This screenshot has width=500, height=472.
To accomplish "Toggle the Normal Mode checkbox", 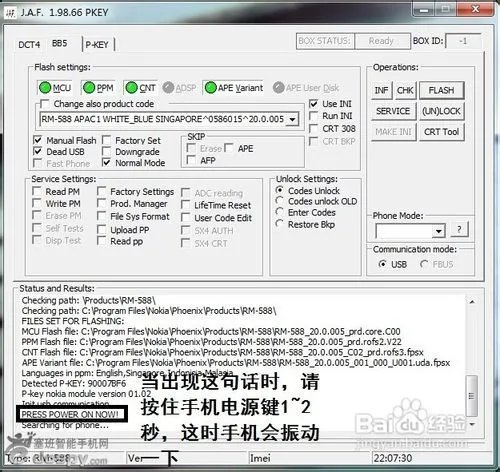I will click(x=106, y=163).
